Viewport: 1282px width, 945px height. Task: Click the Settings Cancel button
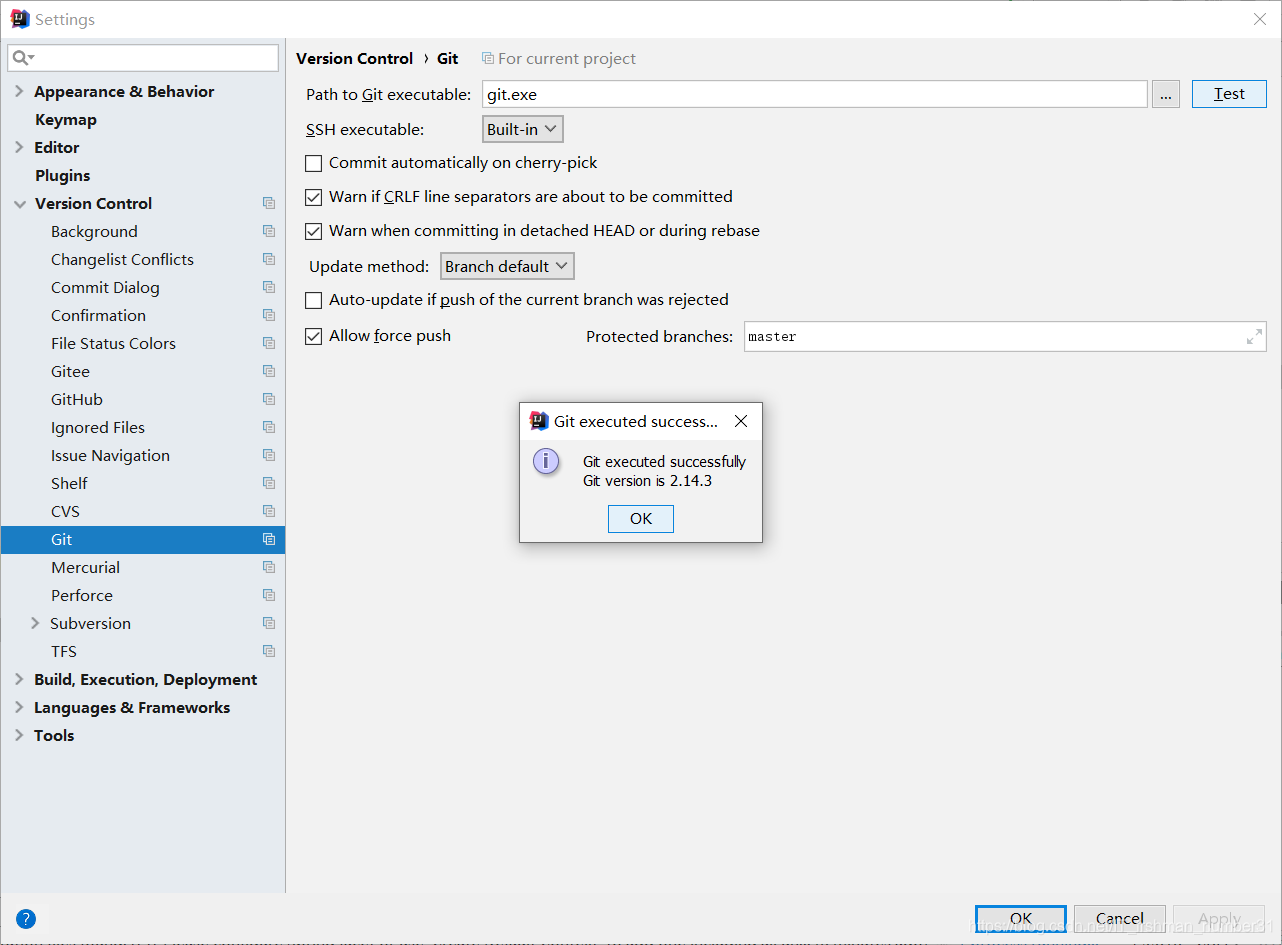[1120, 918]
